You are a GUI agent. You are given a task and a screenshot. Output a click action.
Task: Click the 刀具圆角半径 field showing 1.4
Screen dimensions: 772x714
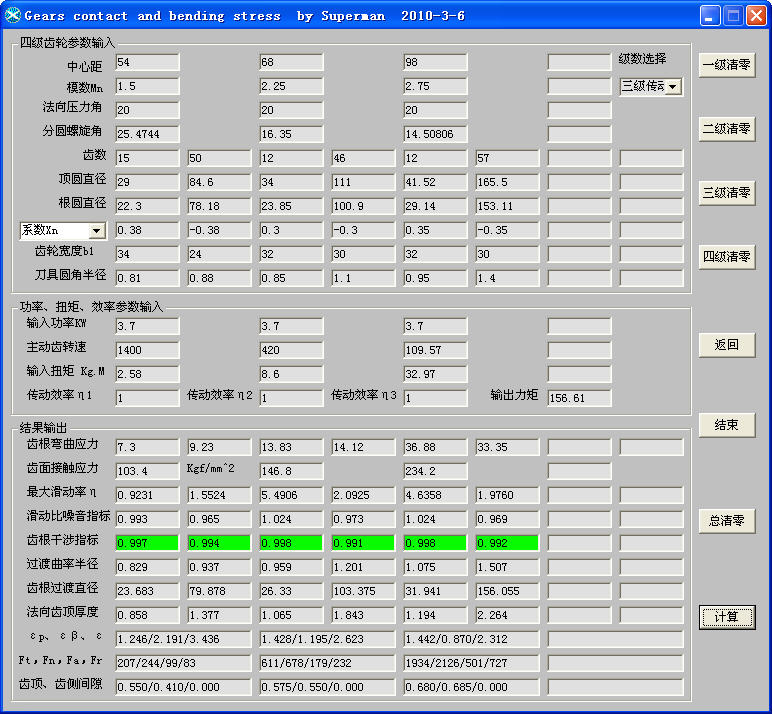(x=507, y=278)
